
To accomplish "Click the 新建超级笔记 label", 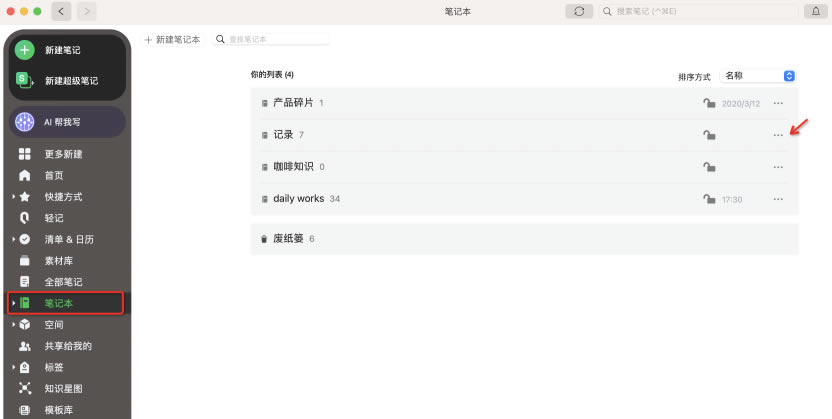I will point(71,81).
